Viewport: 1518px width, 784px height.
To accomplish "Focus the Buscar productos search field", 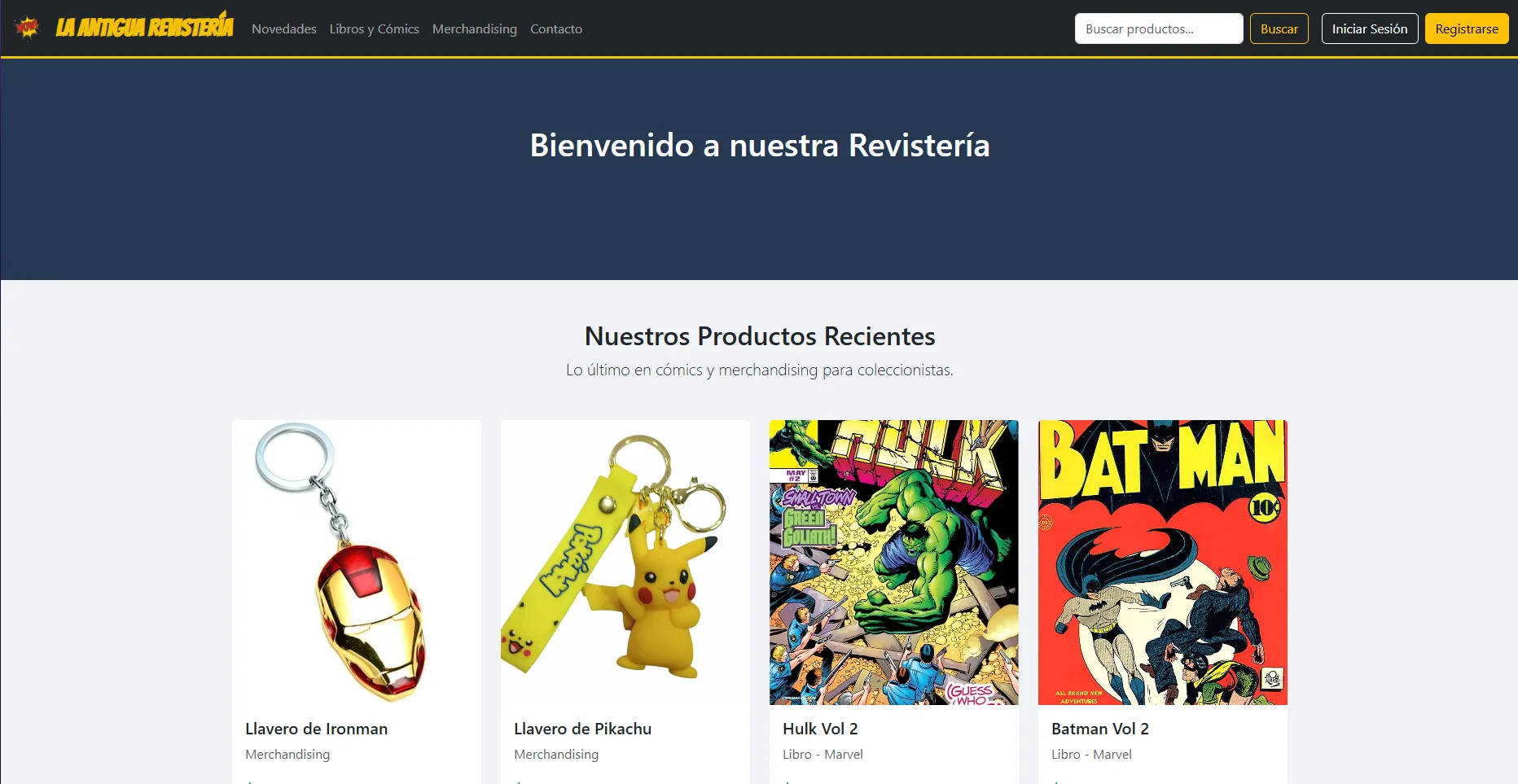I will tap(1158, 29).
